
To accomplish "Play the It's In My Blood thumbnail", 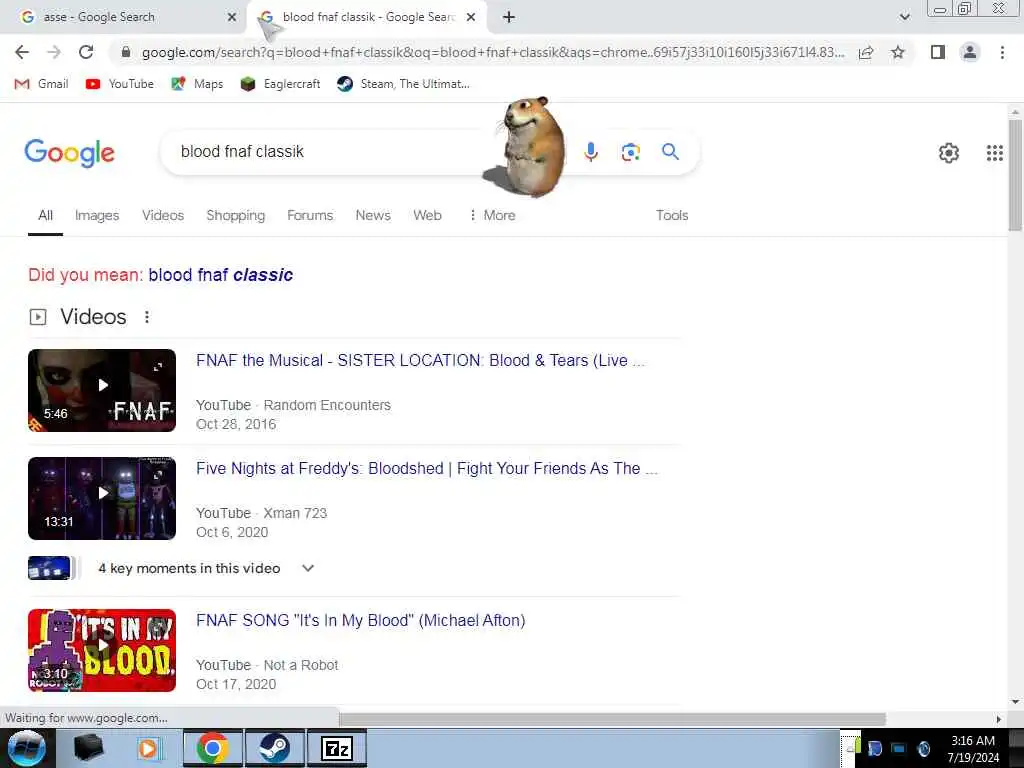I will pyautogui.click(x=102, y=650).
